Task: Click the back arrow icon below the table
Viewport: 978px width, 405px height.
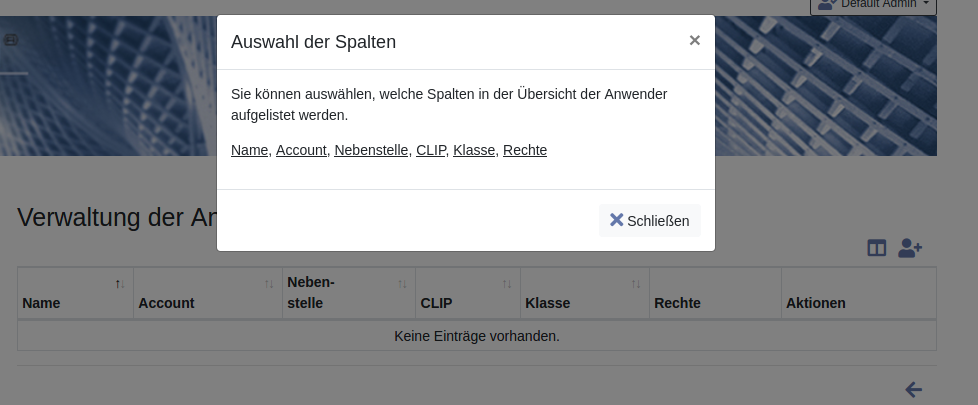Action: pyautogui.click(x=913, y=389)
